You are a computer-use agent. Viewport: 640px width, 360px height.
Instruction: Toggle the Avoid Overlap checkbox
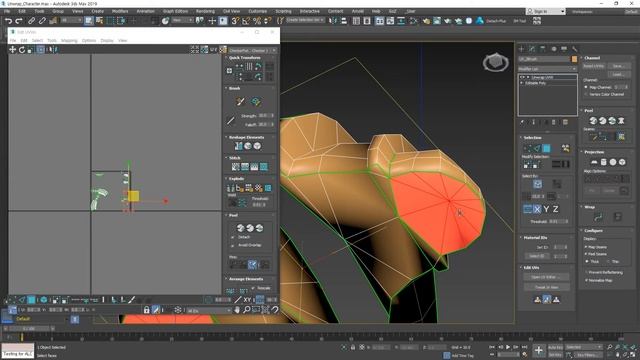pos(233,245)
